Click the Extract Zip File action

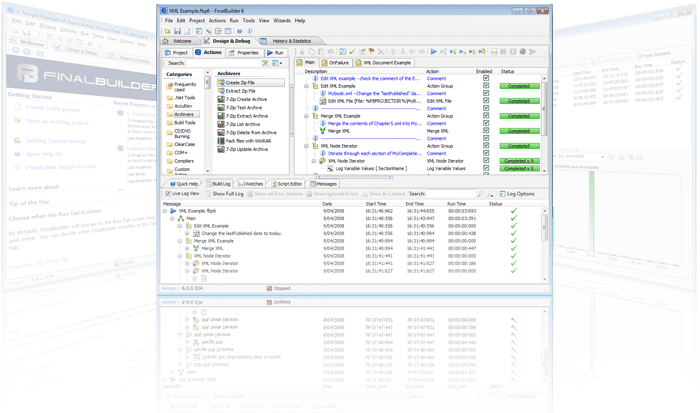[x=236, y=91]
